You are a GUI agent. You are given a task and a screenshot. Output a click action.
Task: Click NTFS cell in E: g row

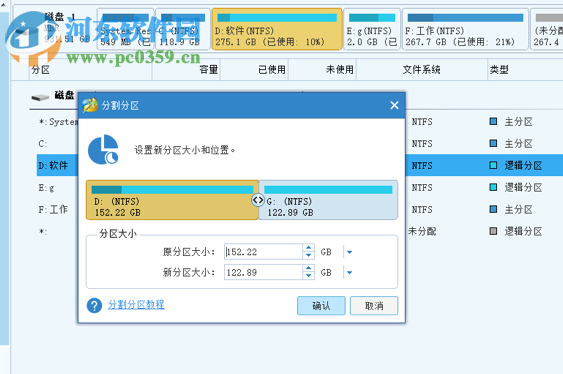[x=422, y=187]
